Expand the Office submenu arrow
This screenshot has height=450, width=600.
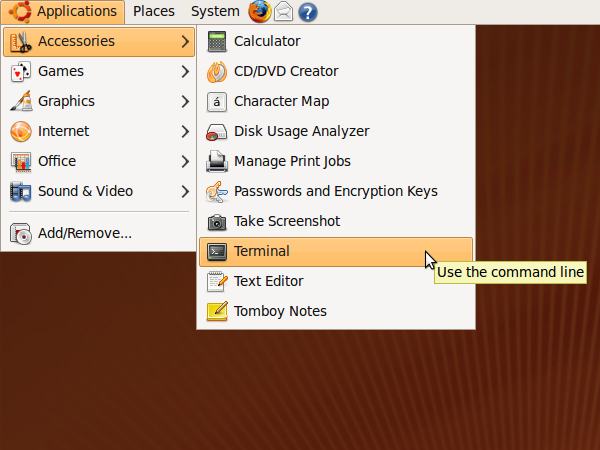pos(185,161)
